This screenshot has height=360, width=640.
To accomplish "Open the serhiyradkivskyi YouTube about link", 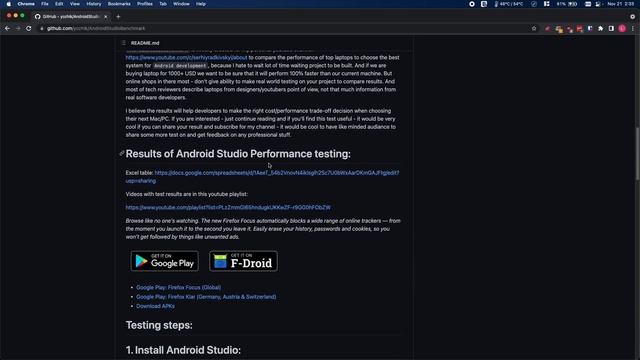I will 187,58.
